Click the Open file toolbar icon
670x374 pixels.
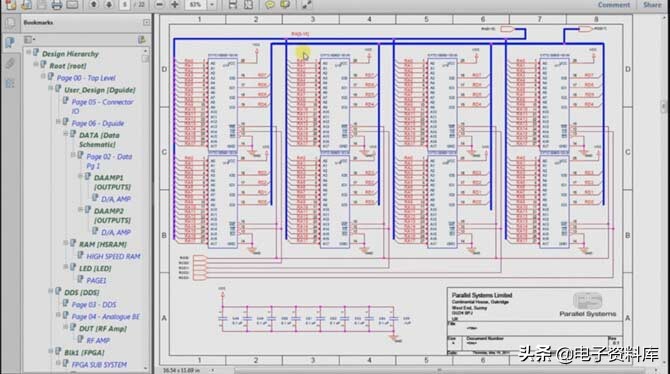click(26, 5)
